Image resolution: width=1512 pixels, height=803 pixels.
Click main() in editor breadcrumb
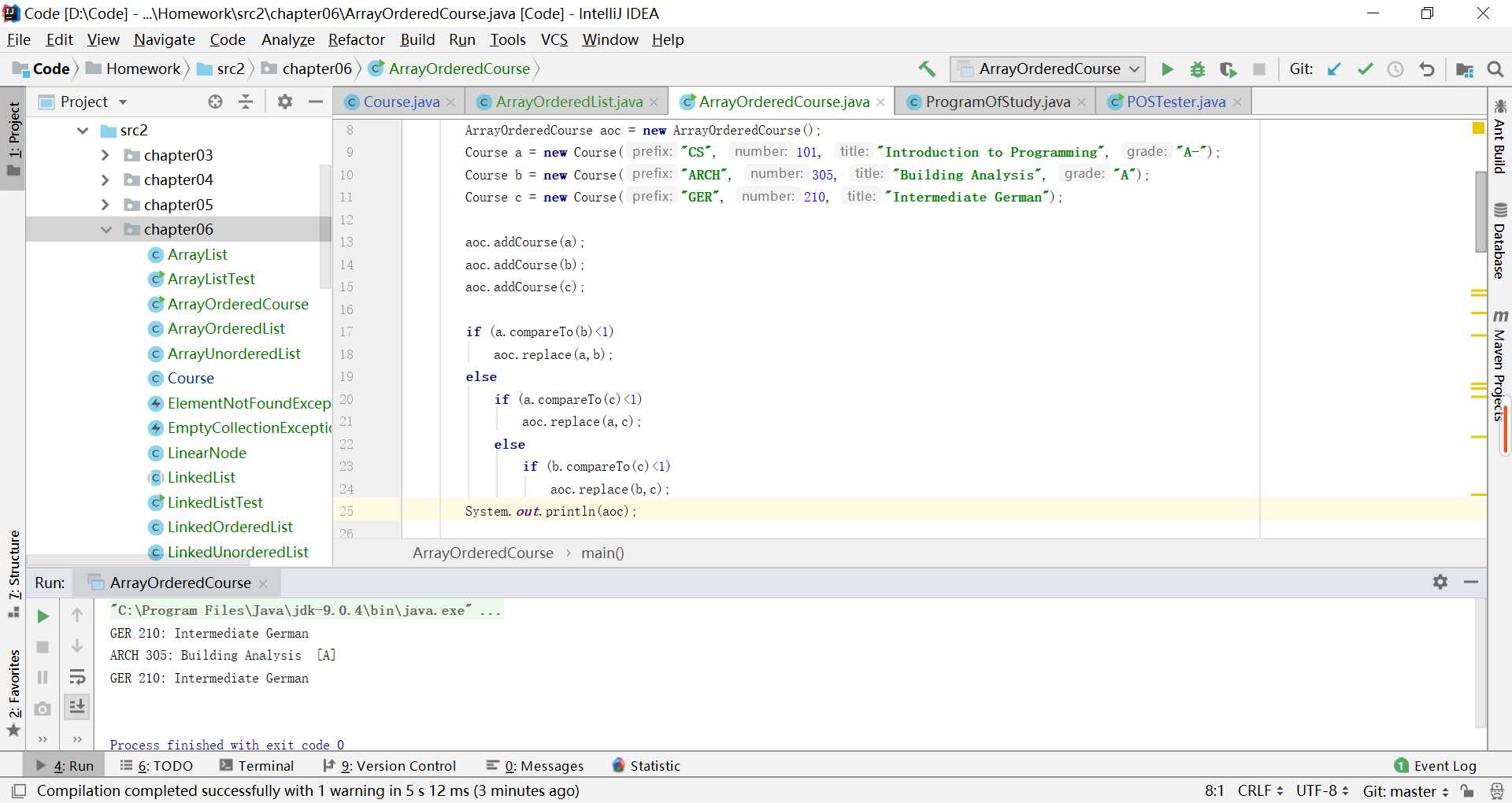point(602,553)
